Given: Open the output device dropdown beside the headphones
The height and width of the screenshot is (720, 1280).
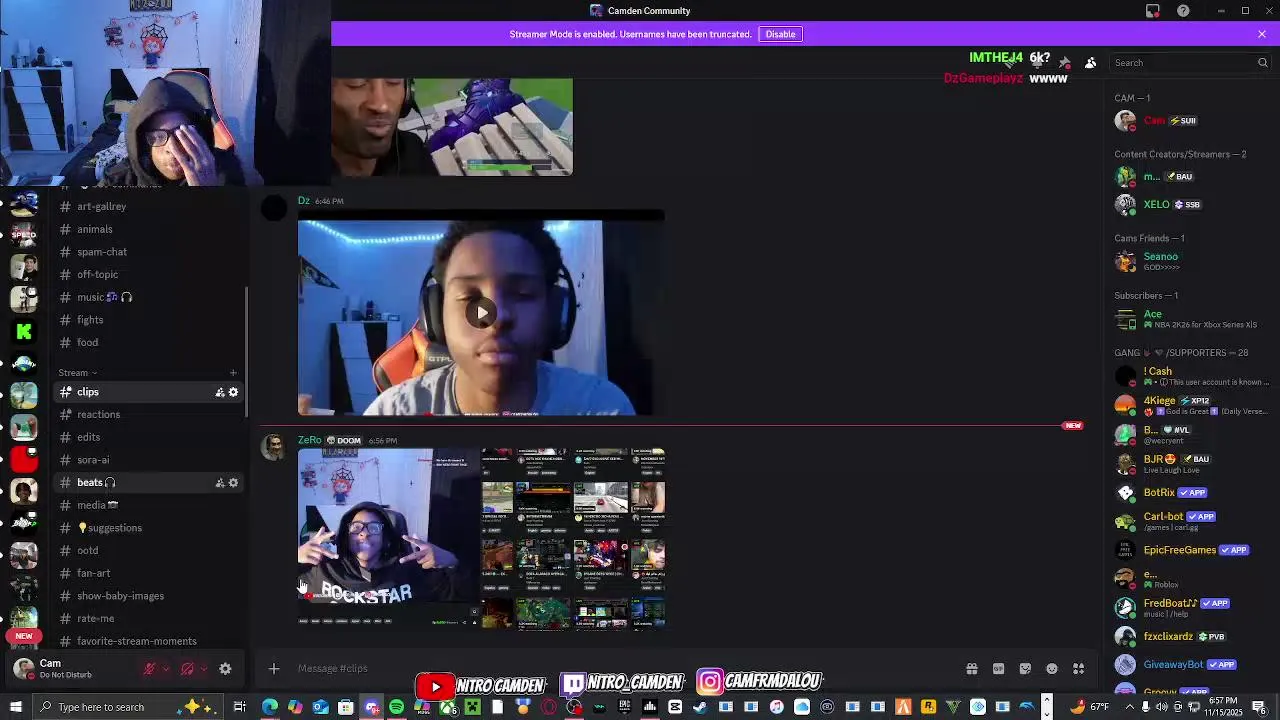Looking at the screenshot, I should click(x=203, y=669).
